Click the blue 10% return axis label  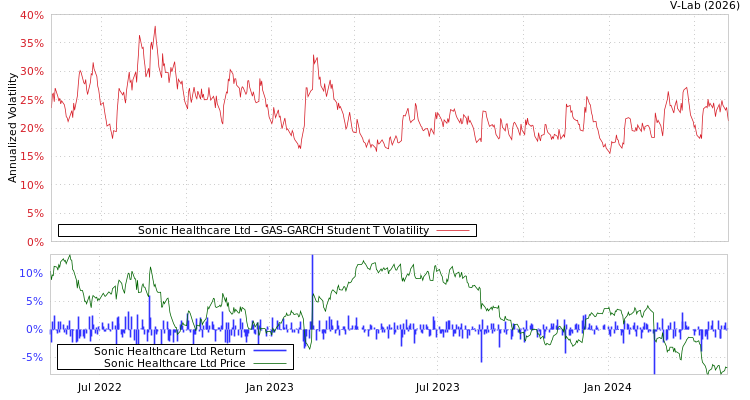[31, 273]
